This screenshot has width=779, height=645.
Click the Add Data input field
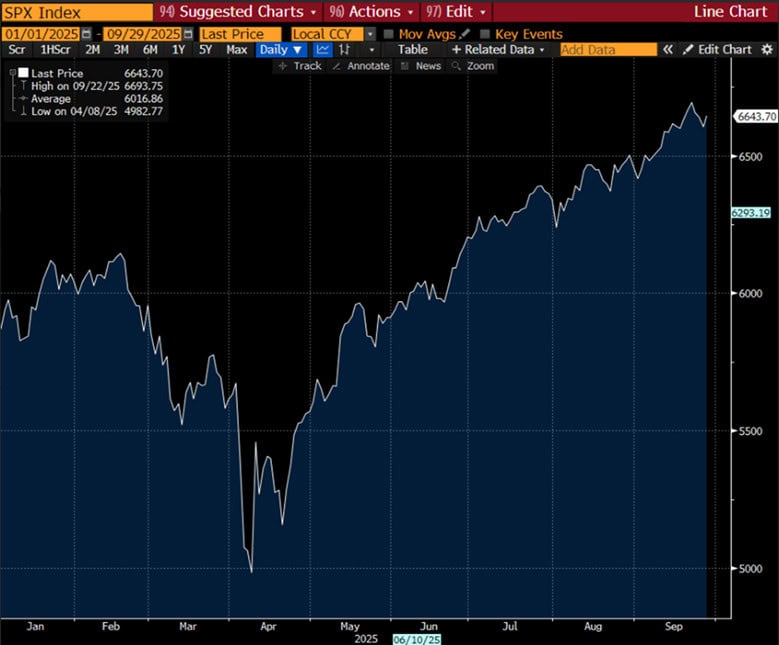point(607,49)
